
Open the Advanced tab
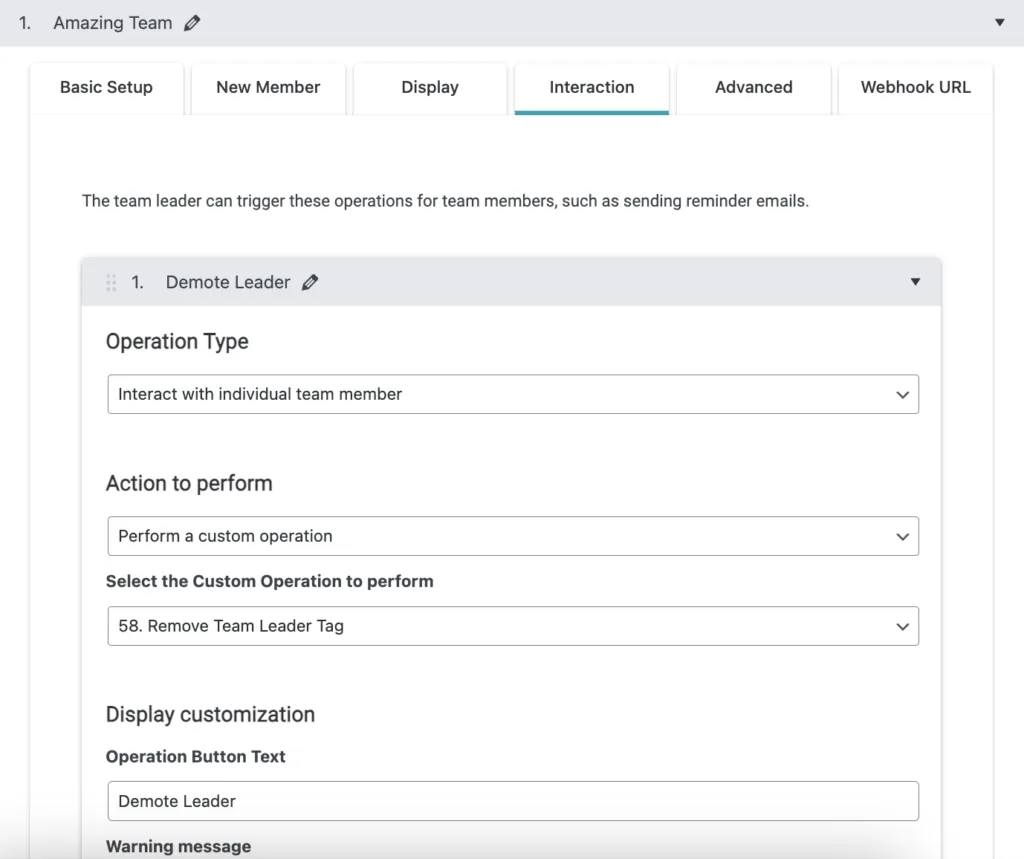coord(753,87)
